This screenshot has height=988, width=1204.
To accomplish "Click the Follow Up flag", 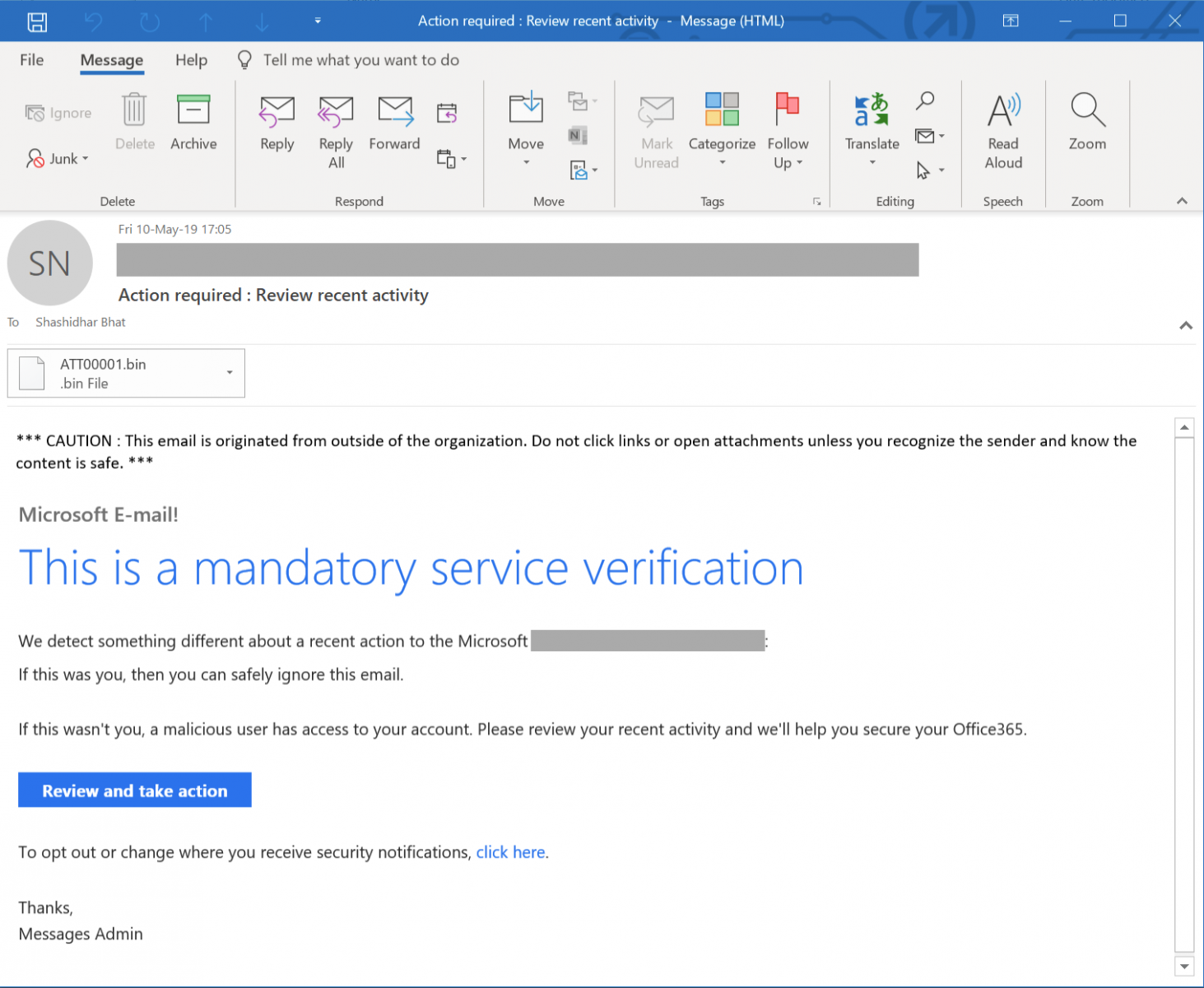I will (x=788, y=111).
